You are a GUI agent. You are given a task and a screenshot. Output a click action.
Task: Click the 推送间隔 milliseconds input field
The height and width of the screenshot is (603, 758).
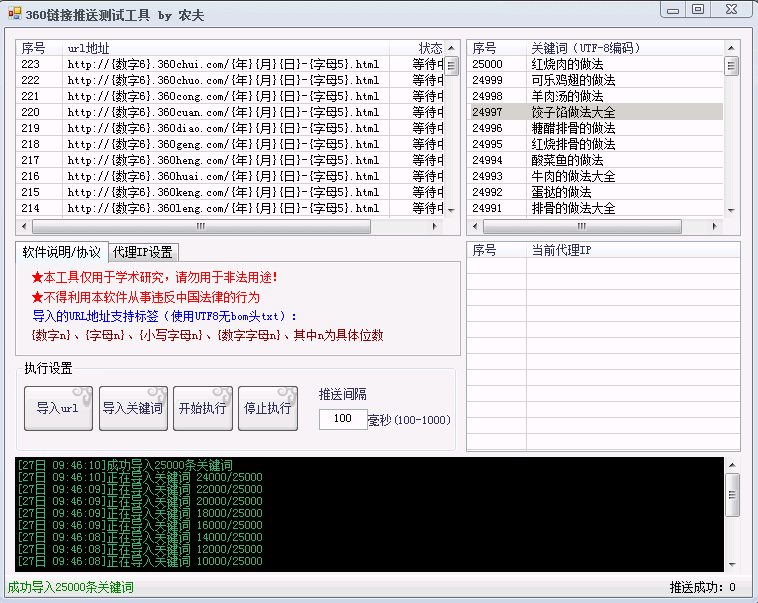tap(343, 419)
